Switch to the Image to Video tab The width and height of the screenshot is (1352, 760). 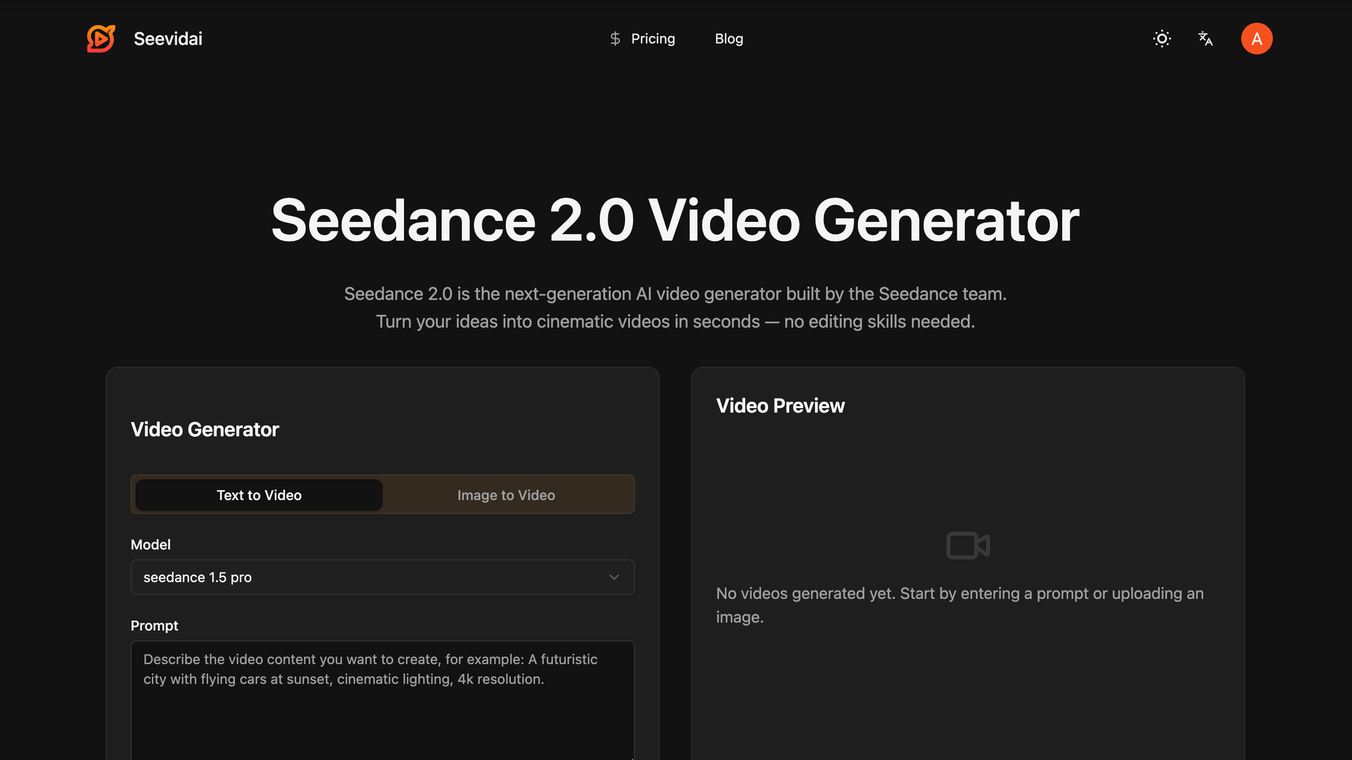506,495
